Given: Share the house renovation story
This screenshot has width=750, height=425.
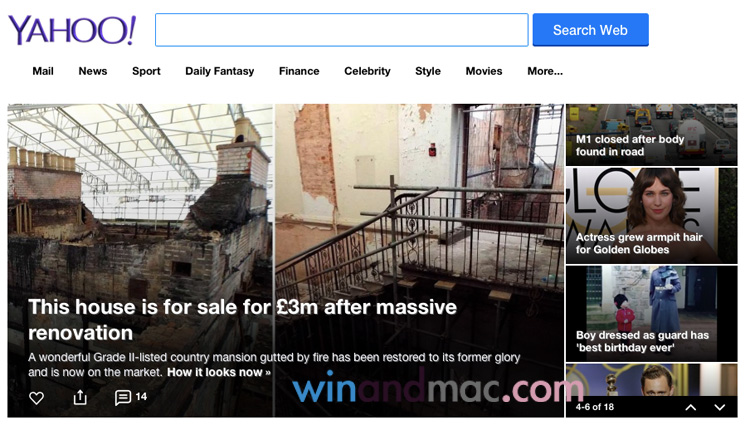Looking at the screenshot, I should (80, 397).
